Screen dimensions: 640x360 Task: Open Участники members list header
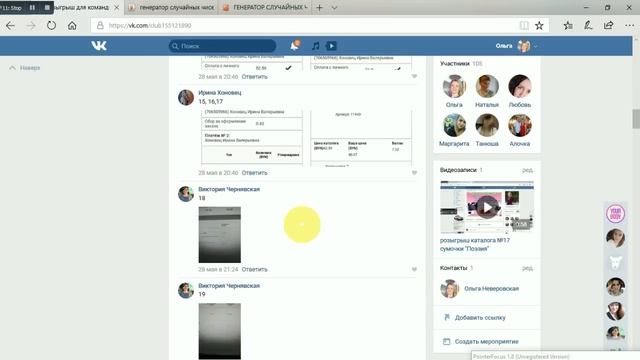click(x=461, y=63)
